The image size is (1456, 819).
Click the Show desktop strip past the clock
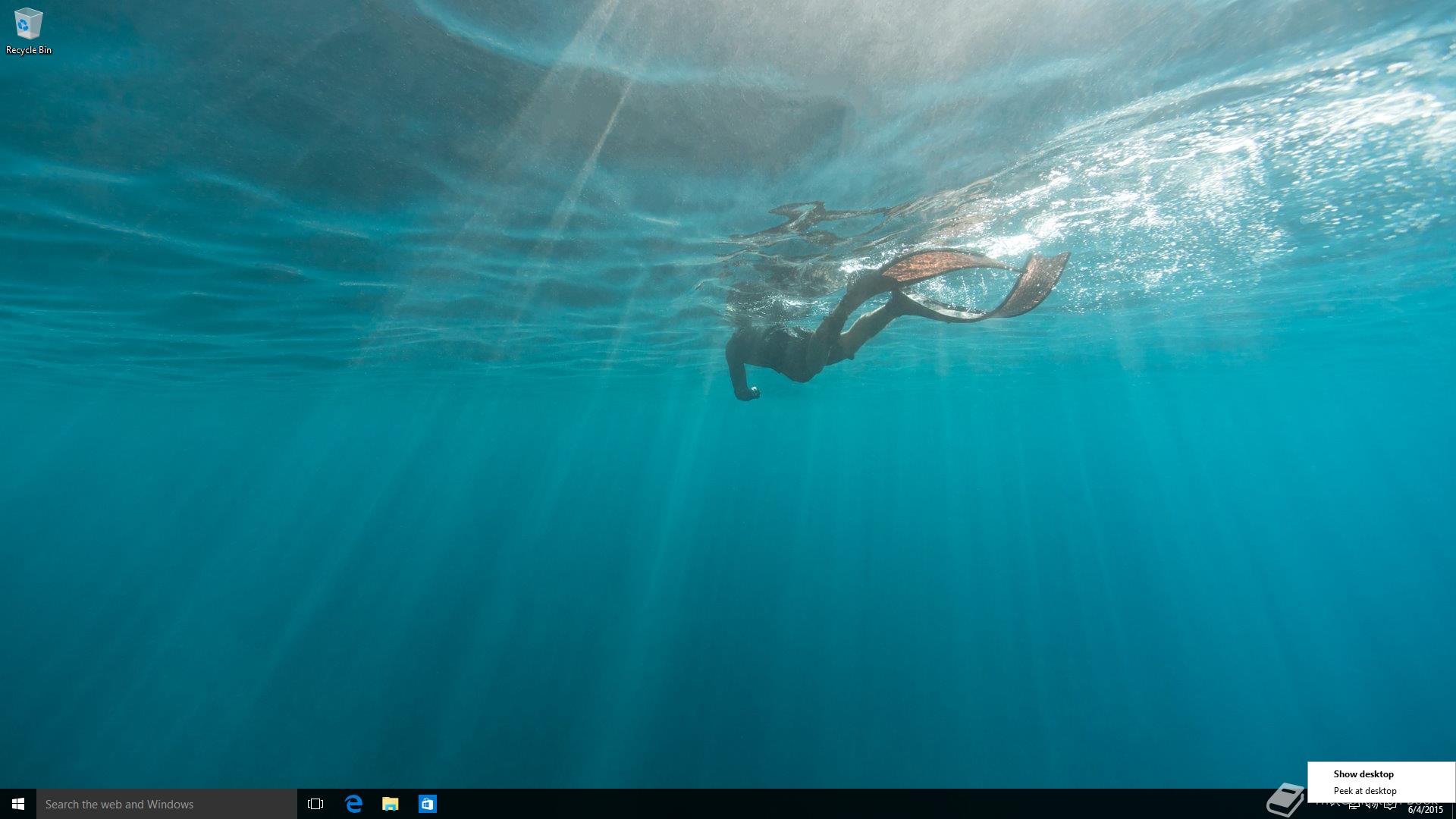point(1453,809)
